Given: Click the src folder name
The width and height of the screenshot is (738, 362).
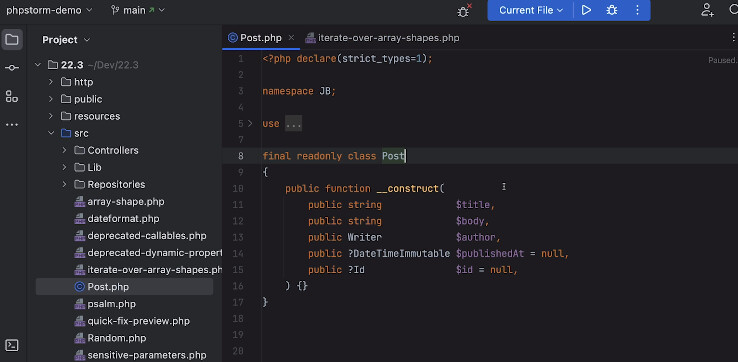Looking at the screenshot, I should click(x=81, y=134).
